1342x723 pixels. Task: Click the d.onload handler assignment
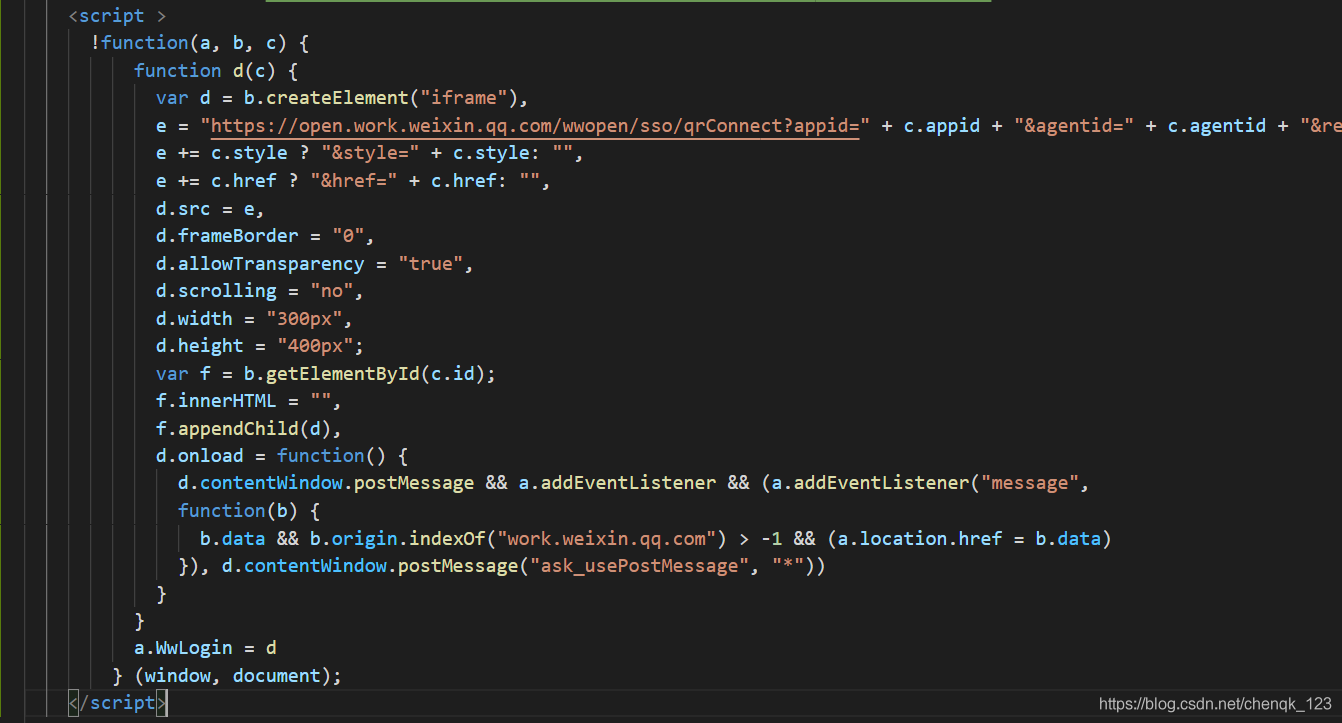pyautogui.click(x=283, y=456)
